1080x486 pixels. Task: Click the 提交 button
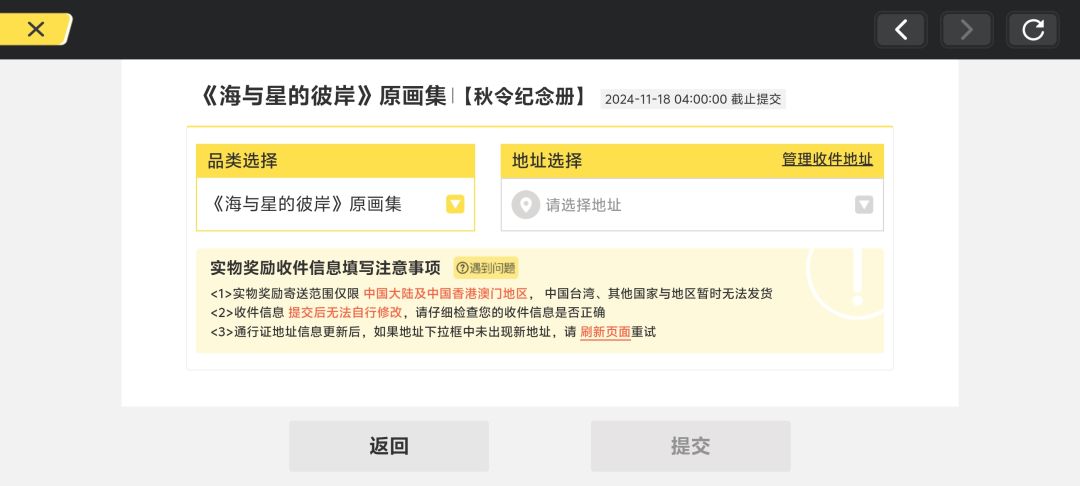(691, 446)
